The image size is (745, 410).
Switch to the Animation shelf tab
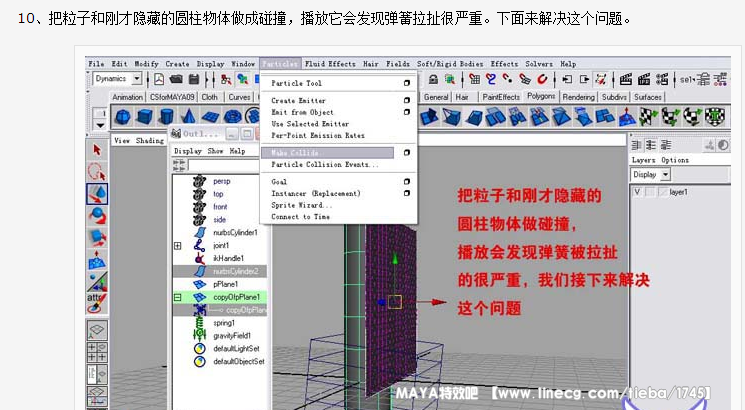click(x=127, y=97)
